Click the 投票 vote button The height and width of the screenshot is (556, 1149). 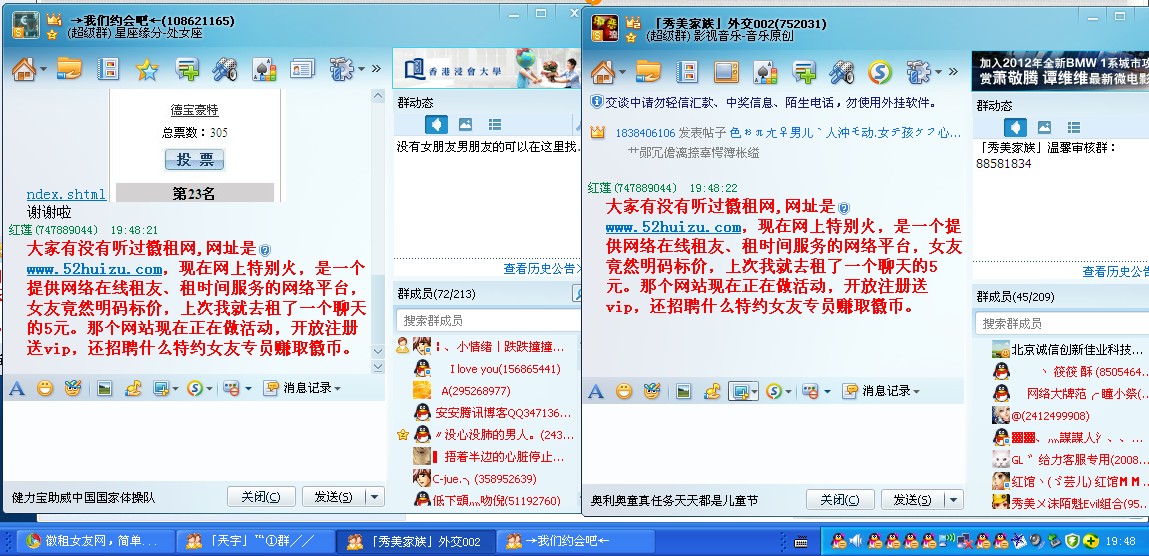[194, 160]
